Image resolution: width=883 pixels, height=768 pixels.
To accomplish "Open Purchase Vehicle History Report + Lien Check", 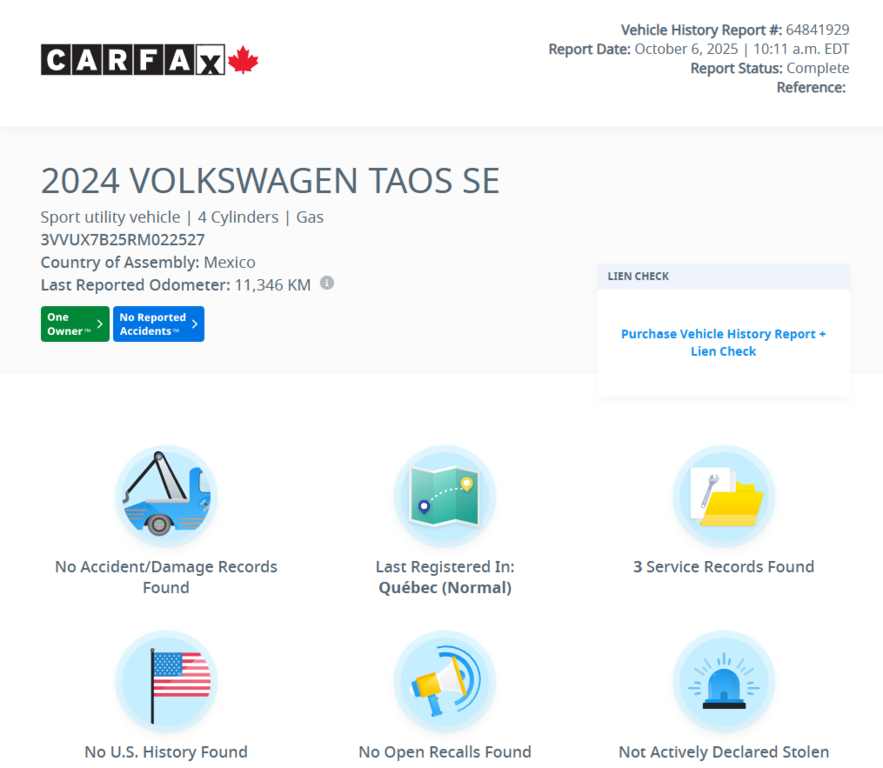I will point(723,342).
